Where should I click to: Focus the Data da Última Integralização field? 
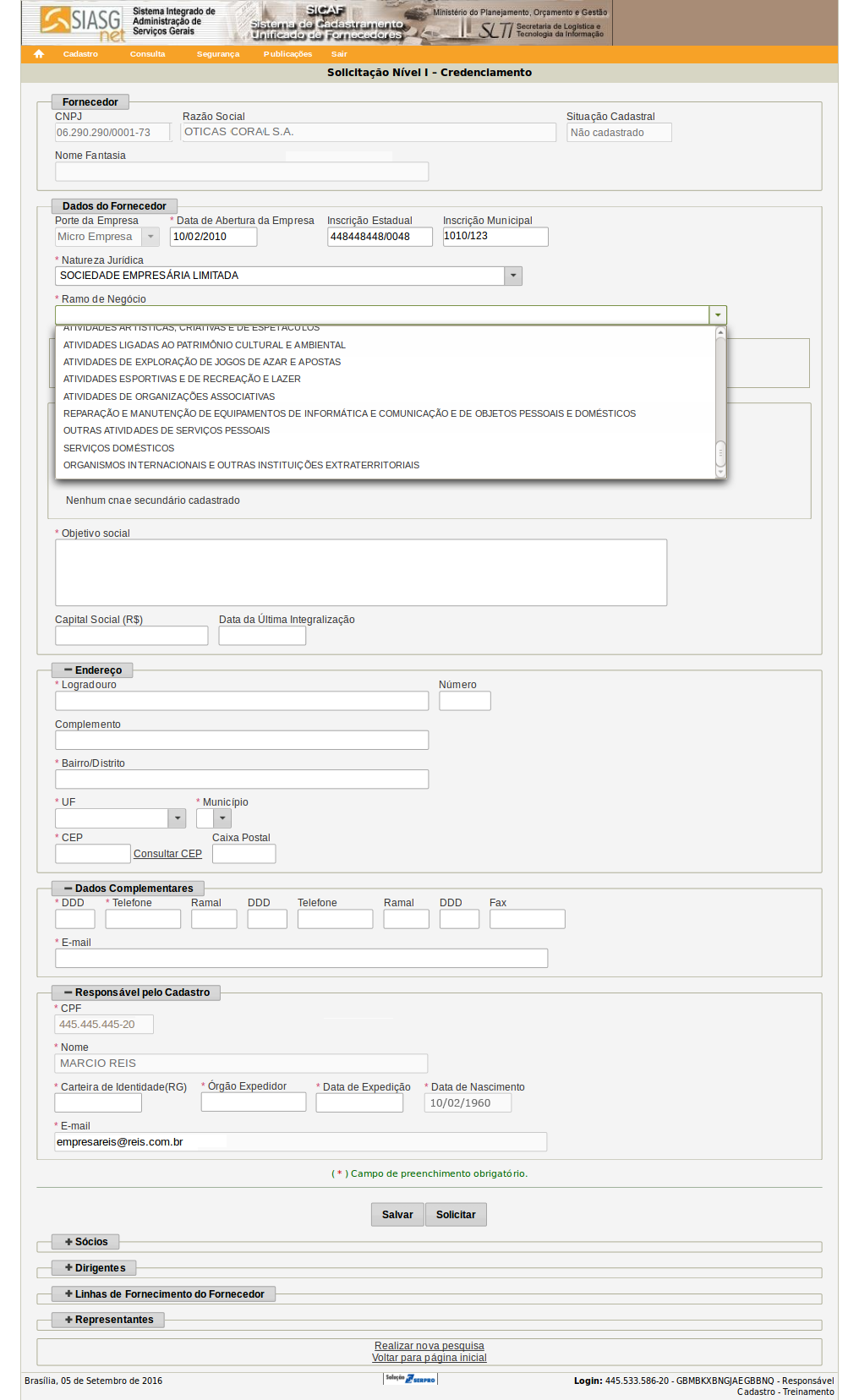point(262,636)
